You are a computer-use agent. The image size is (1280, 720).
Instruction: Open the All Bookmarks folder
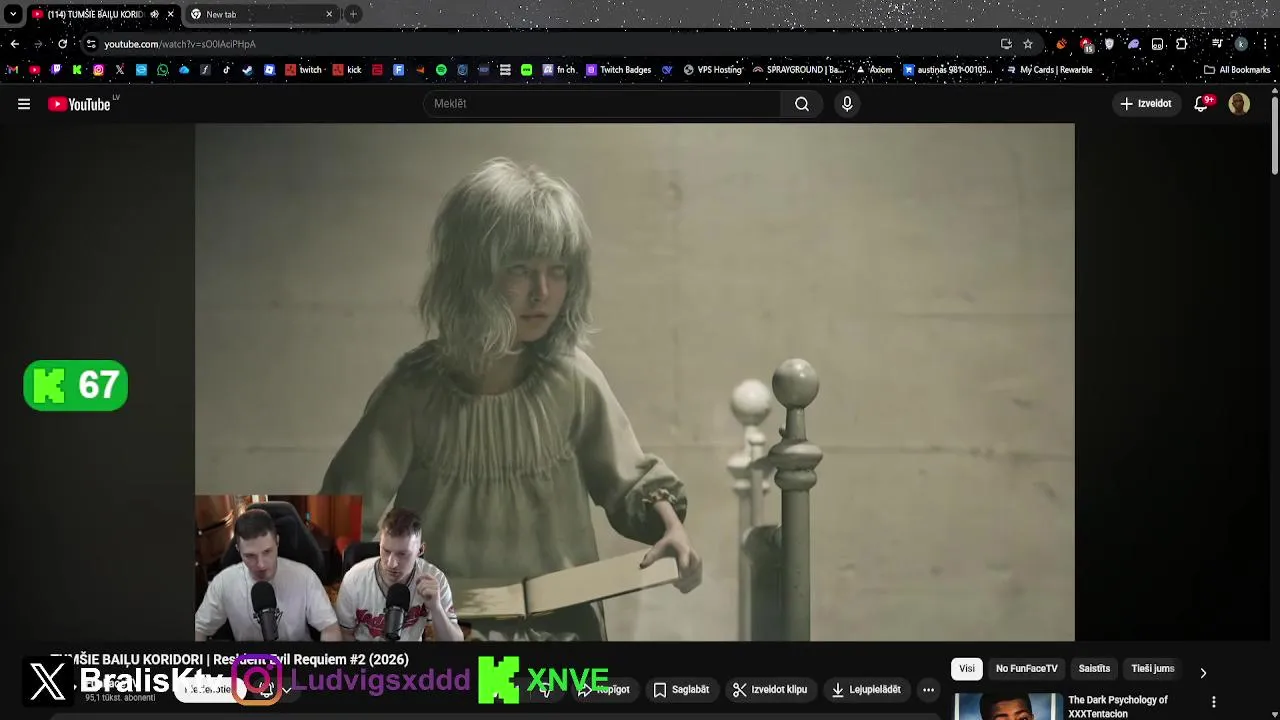1237,70
